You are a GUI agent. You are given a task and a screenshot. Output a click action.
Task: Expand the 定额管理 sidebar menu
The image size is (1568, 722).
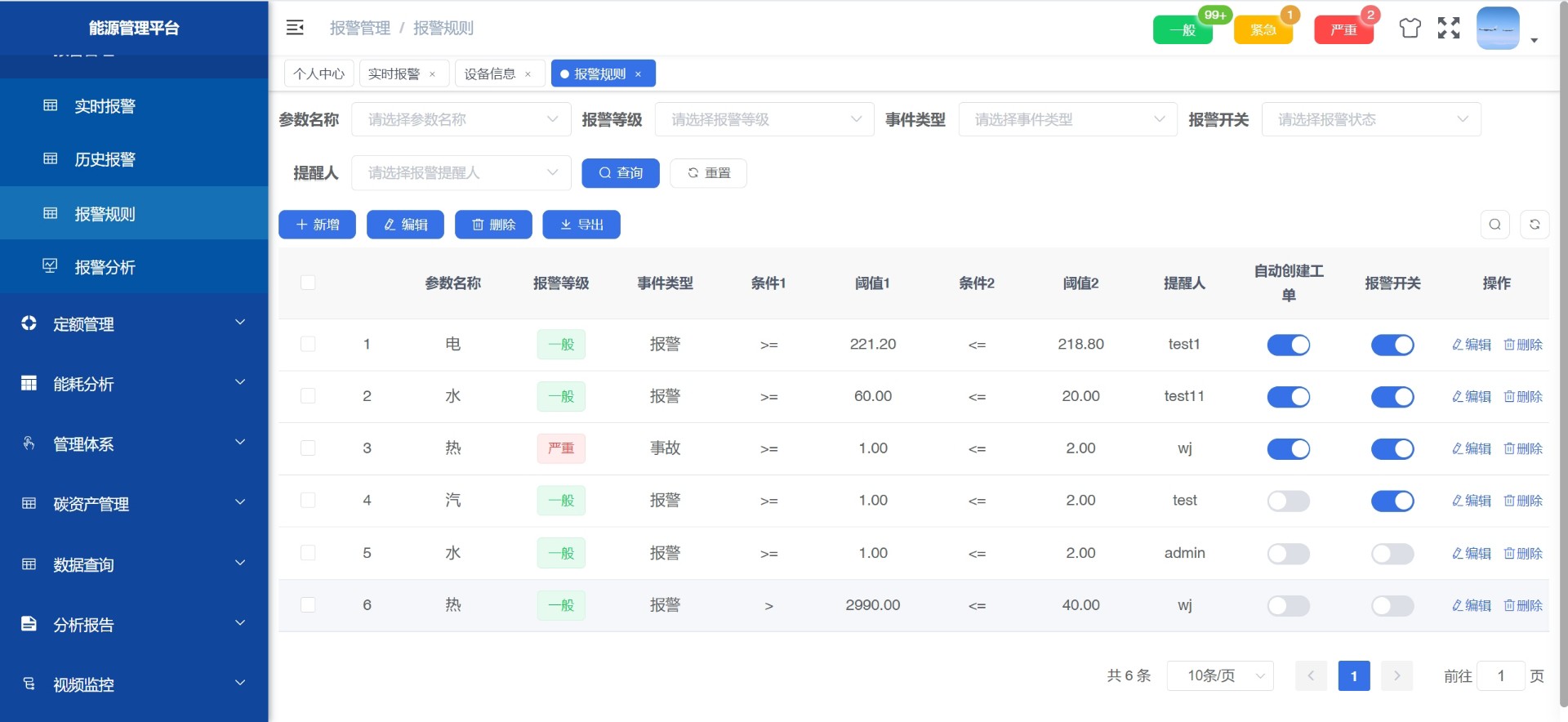point(134,324)
